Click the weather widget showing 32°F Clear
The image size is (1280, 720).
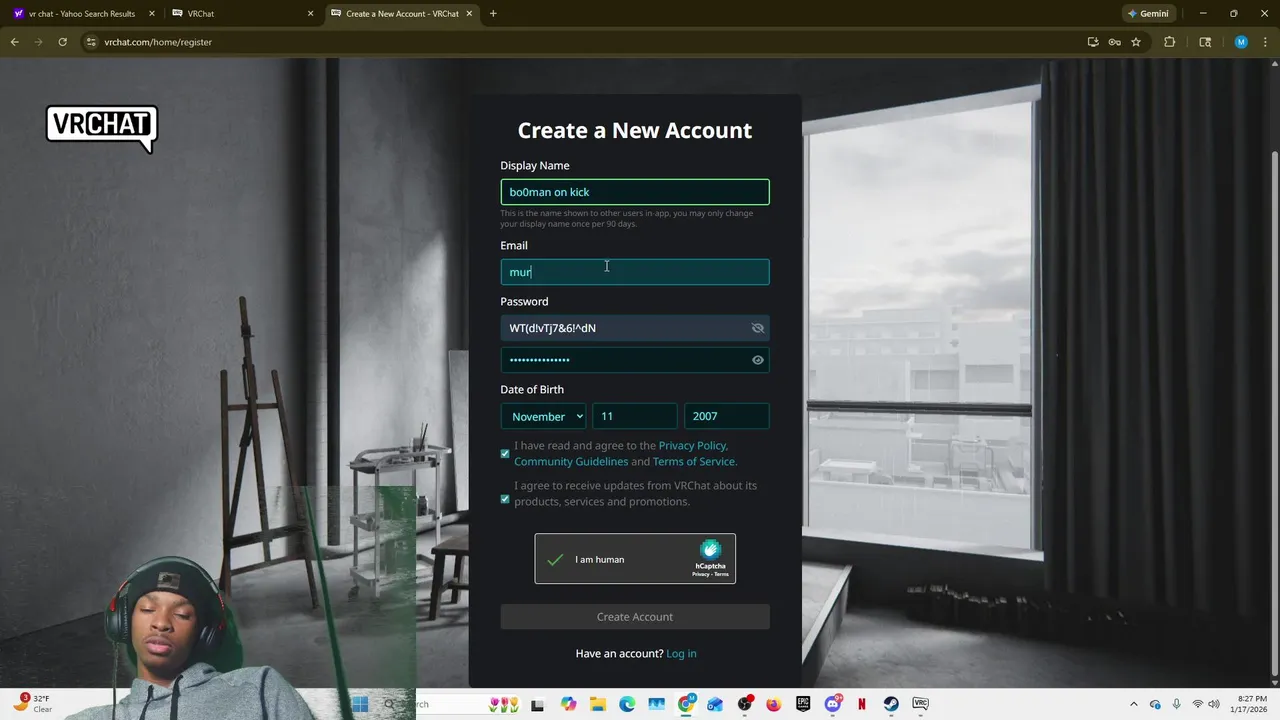[33, 704]
